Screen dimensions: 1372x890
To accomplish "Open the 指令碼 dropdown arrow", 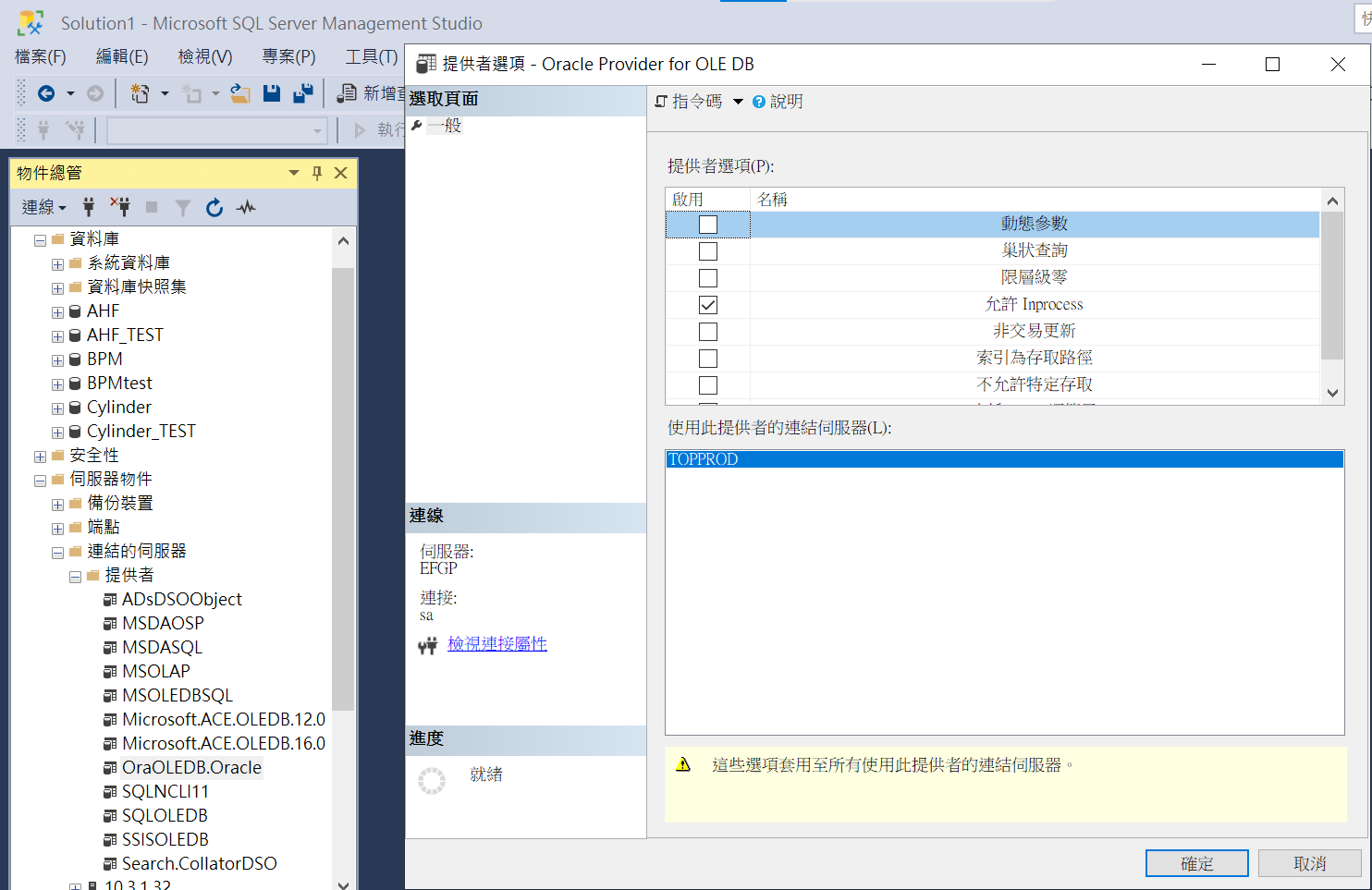I will point(738,102).
